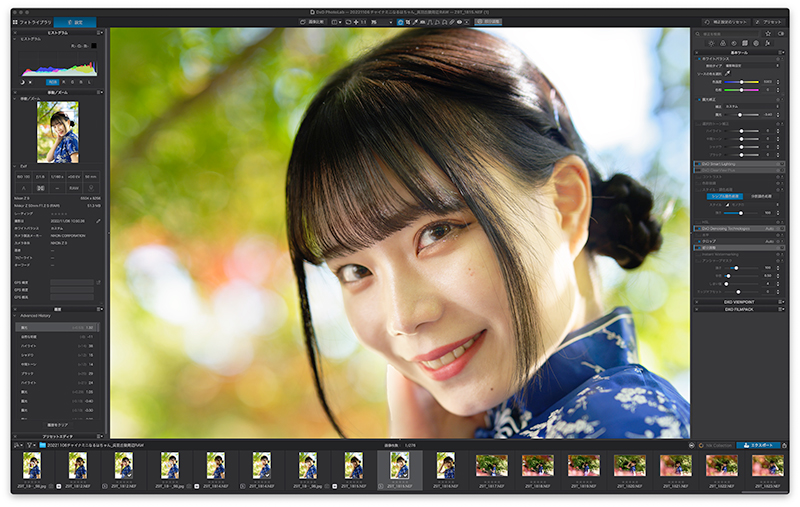Collapse the Advanced History section
This screenshot has width=800, height=507.
(15, 316)
